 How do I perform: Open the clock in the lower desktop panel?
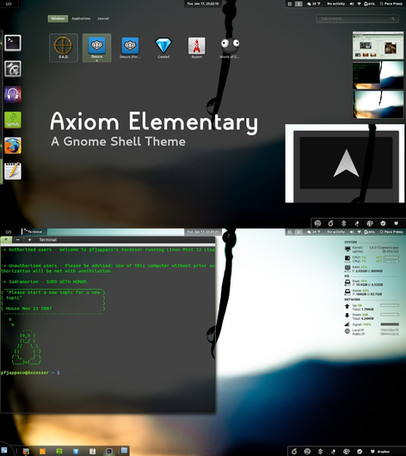tap(203, 232)
